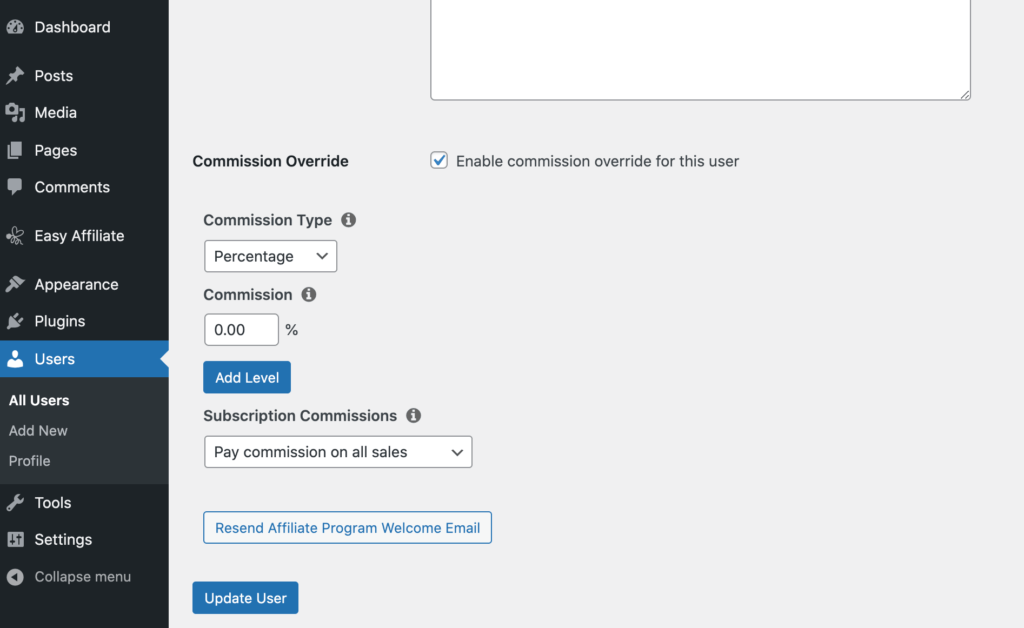Screen dimensions: 1024x628
Task: Open the Subscription Commissions dropdown
Action: tap(338, 451)
